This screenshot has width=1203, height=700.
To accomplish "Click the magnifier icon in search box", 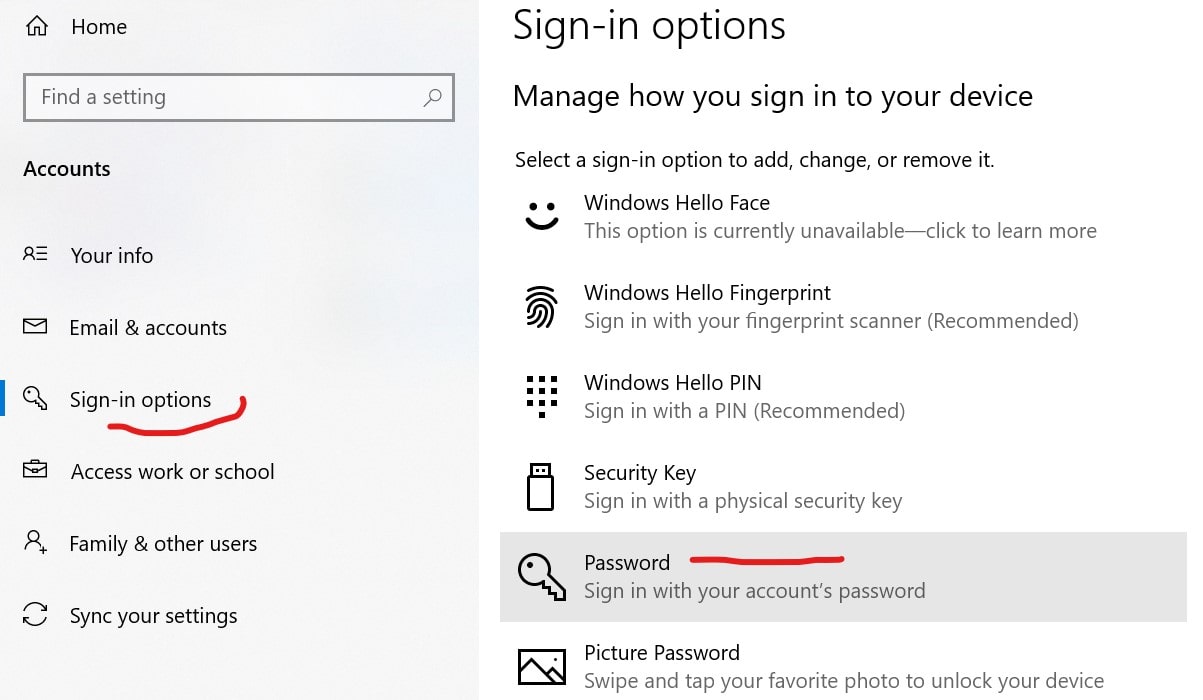I will pos(432,97).
